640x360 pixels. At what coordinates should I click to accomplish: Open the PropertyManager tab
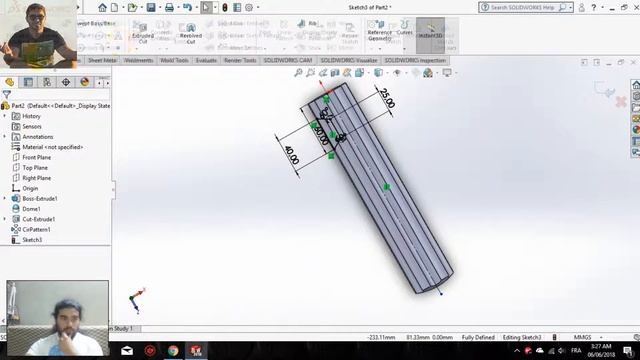[x=28, y=82]
